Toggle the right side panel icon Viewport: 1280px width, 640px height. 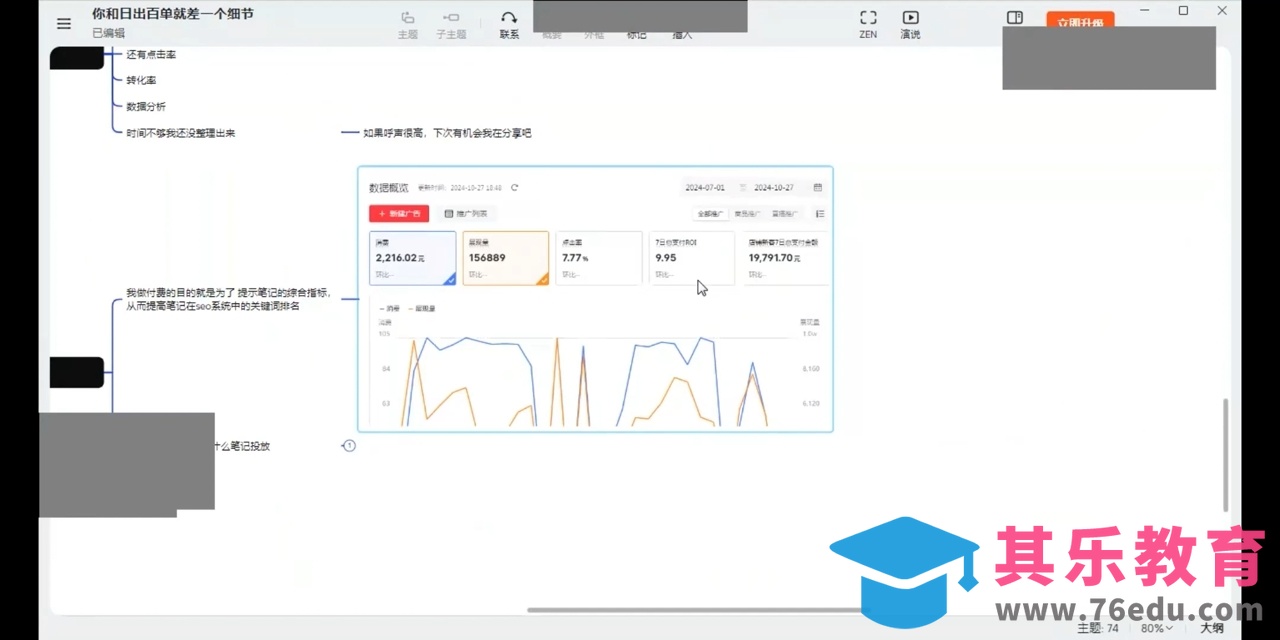pos(1014,18)
